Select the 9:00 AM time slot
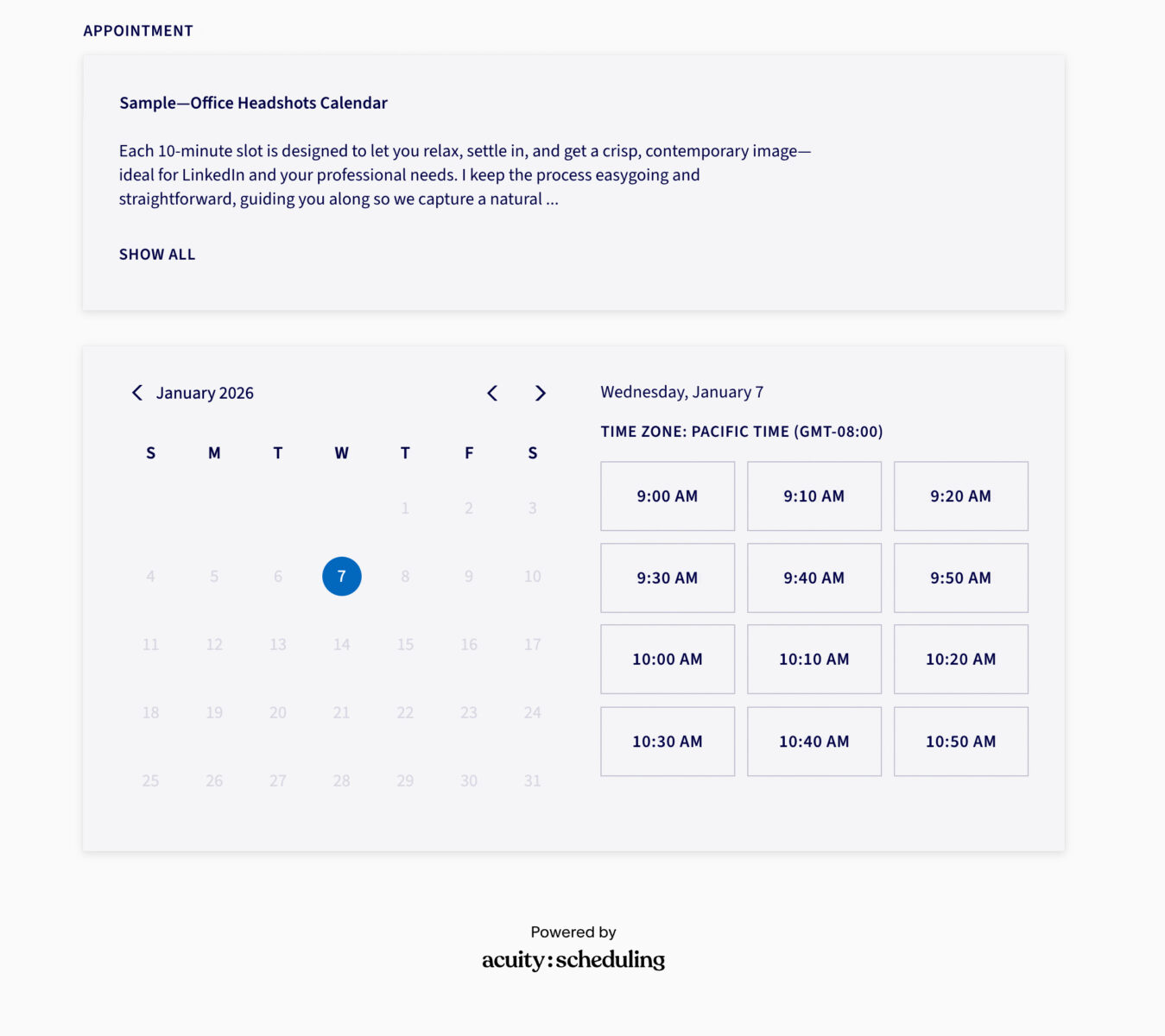This screenshot has height=1036, width=1165. (667, 496)
